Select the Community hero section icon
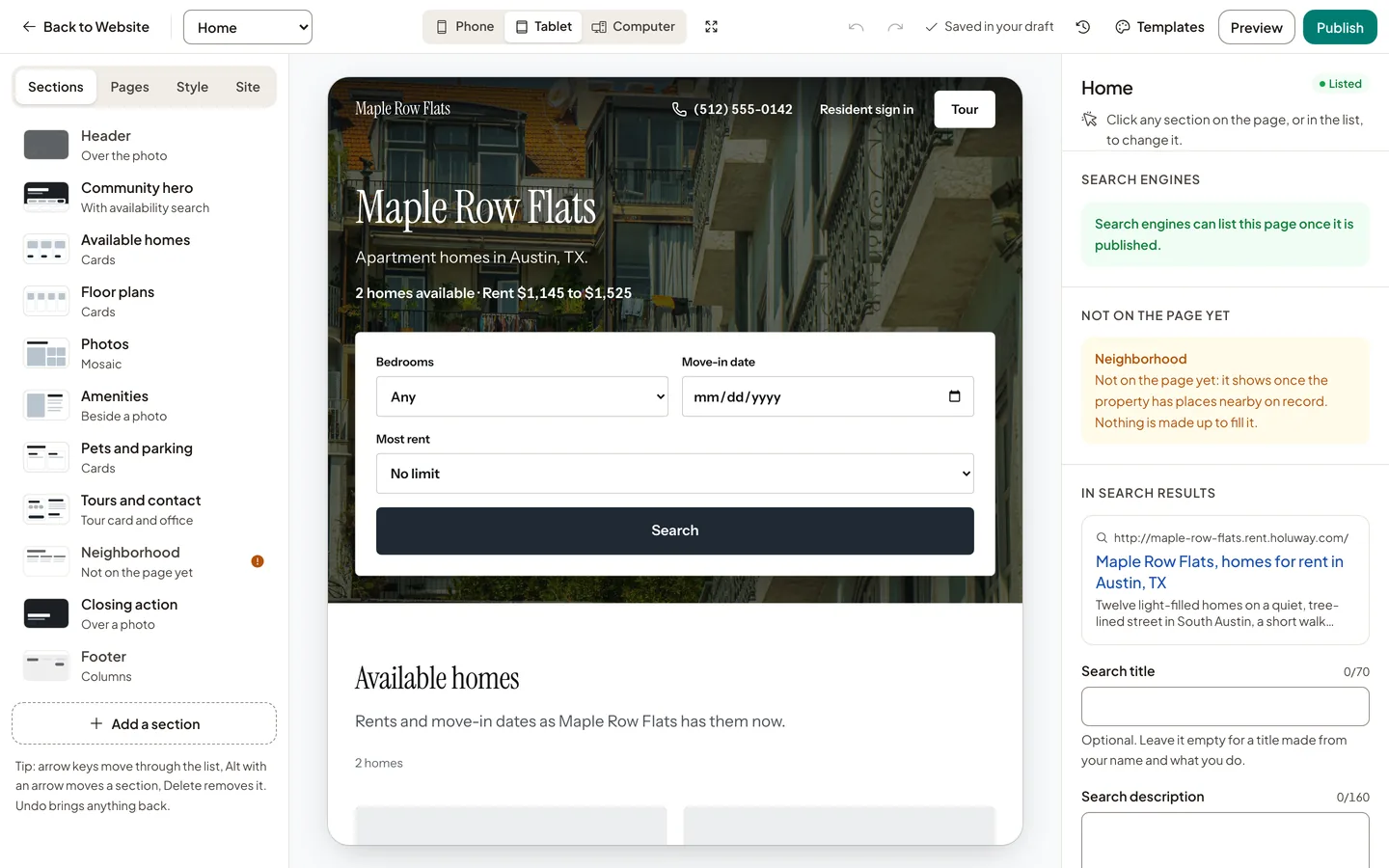Image resolution: width=1389 pixels, height=868 pixels. 46,197
